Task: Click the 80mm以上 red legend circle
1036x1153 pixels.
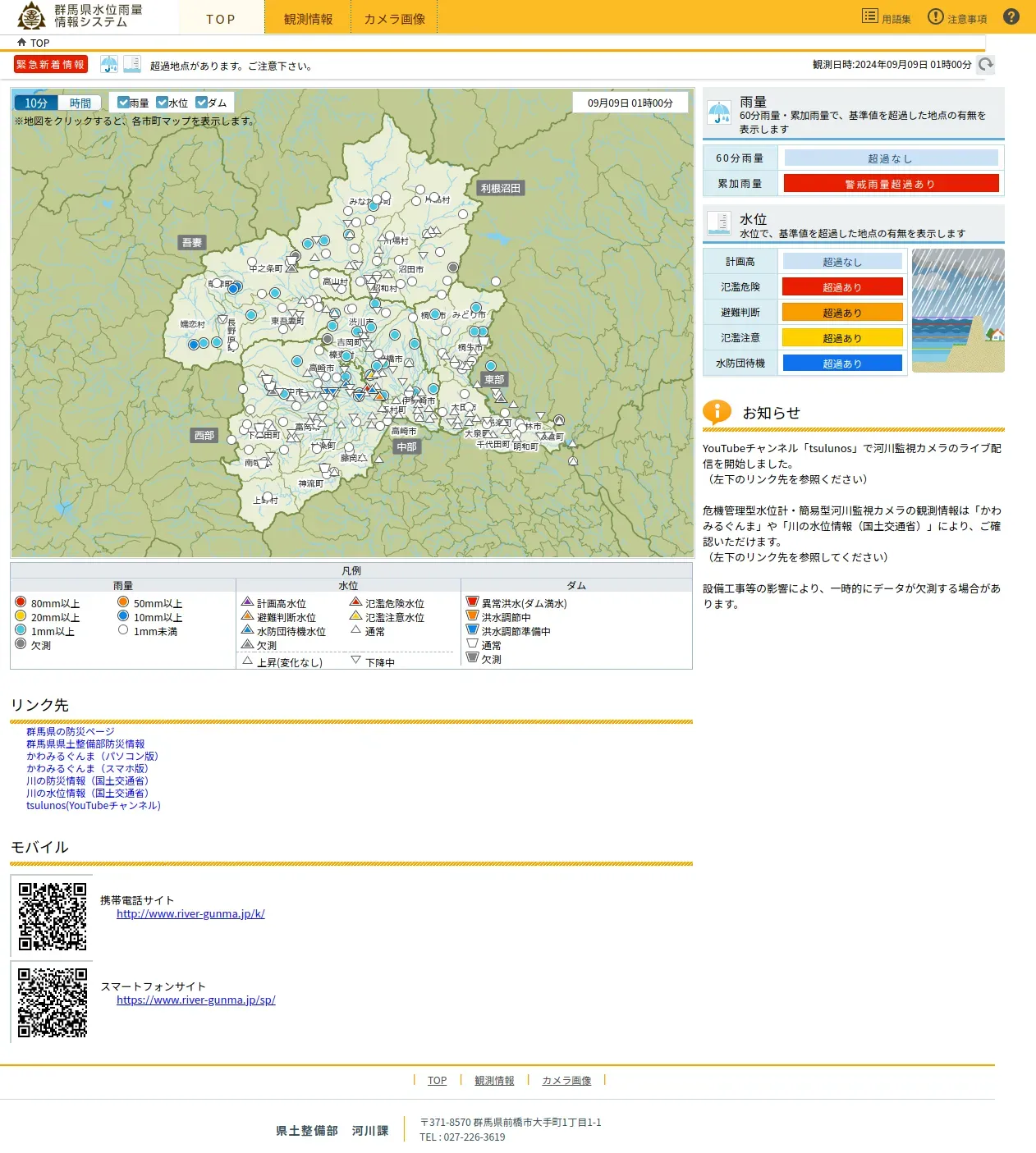Action: pos(21,602)
